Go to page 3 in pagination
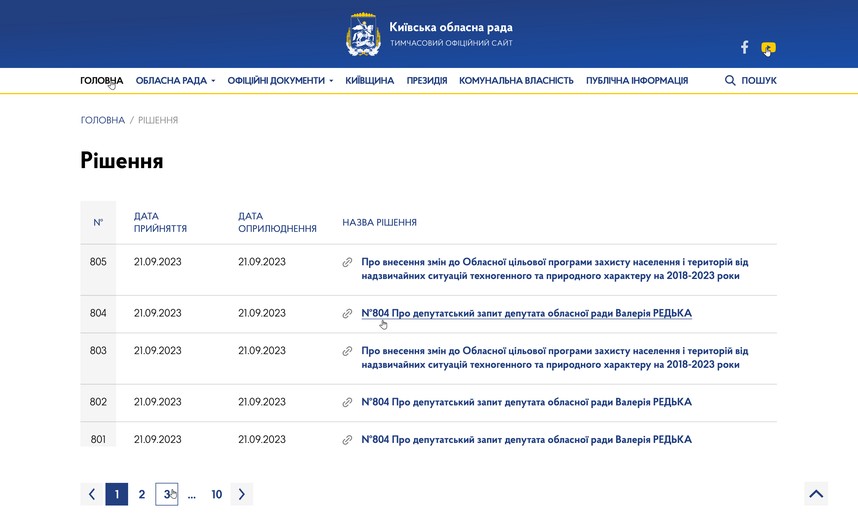 [x=167, y=494]
